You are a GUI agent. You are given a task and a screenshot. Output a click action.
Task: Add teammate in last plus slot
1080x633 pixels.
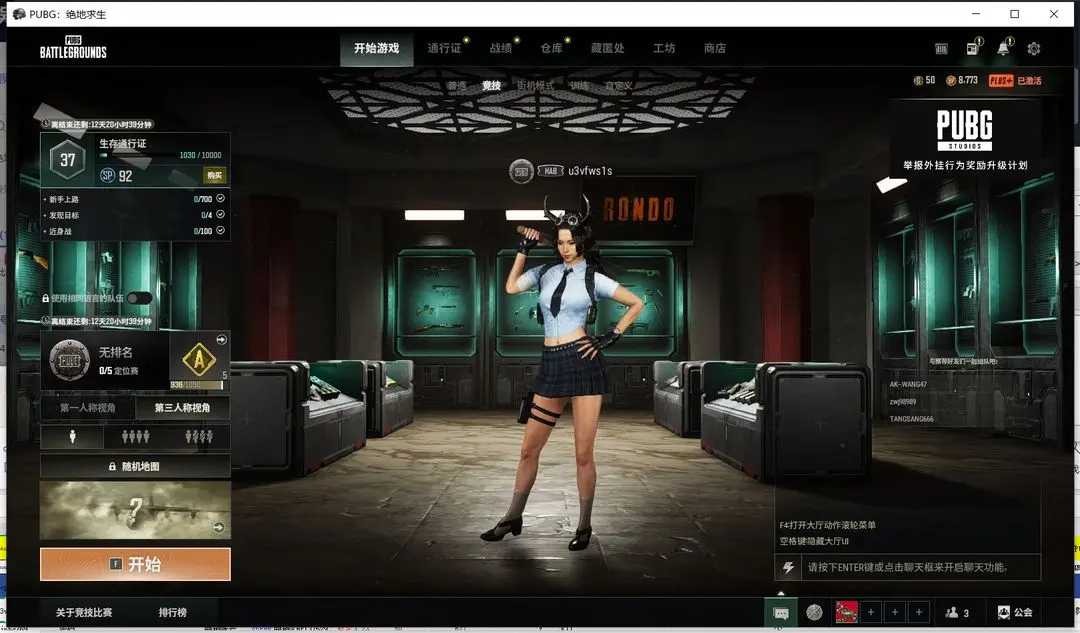919,612
